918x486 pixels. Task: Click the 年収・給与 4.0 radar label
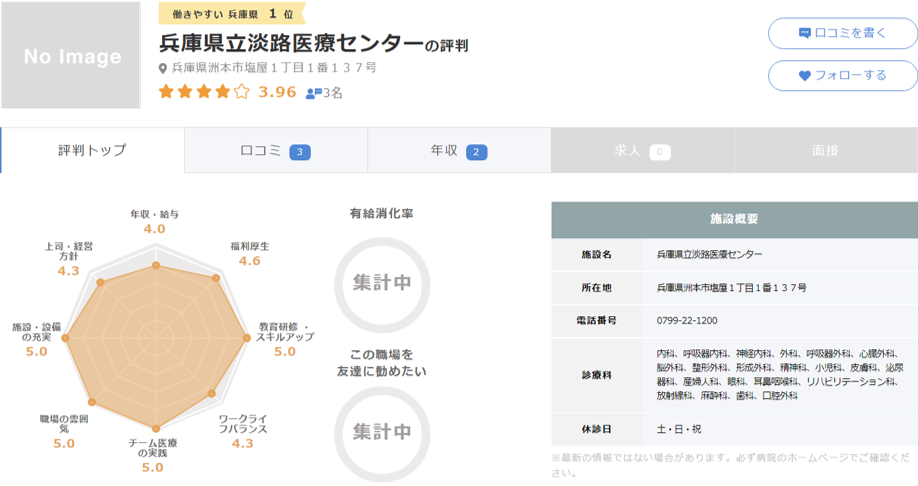click(x=155, y=222)
